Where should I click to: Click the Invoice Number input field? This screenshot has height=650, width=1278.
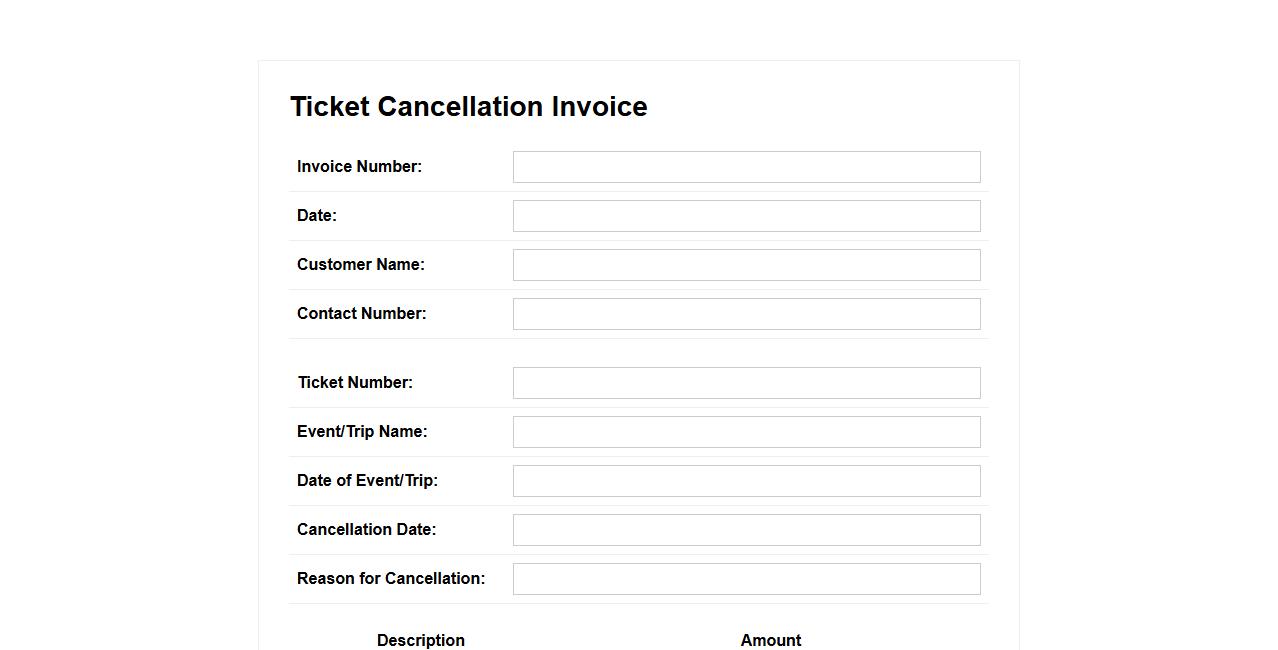click(x=746, y=167)
